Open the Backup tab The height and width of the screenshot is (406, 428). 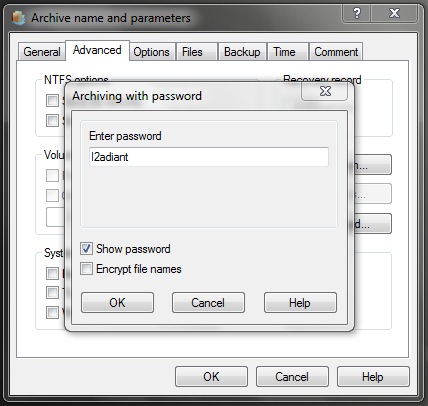click(x=242, y=52)
